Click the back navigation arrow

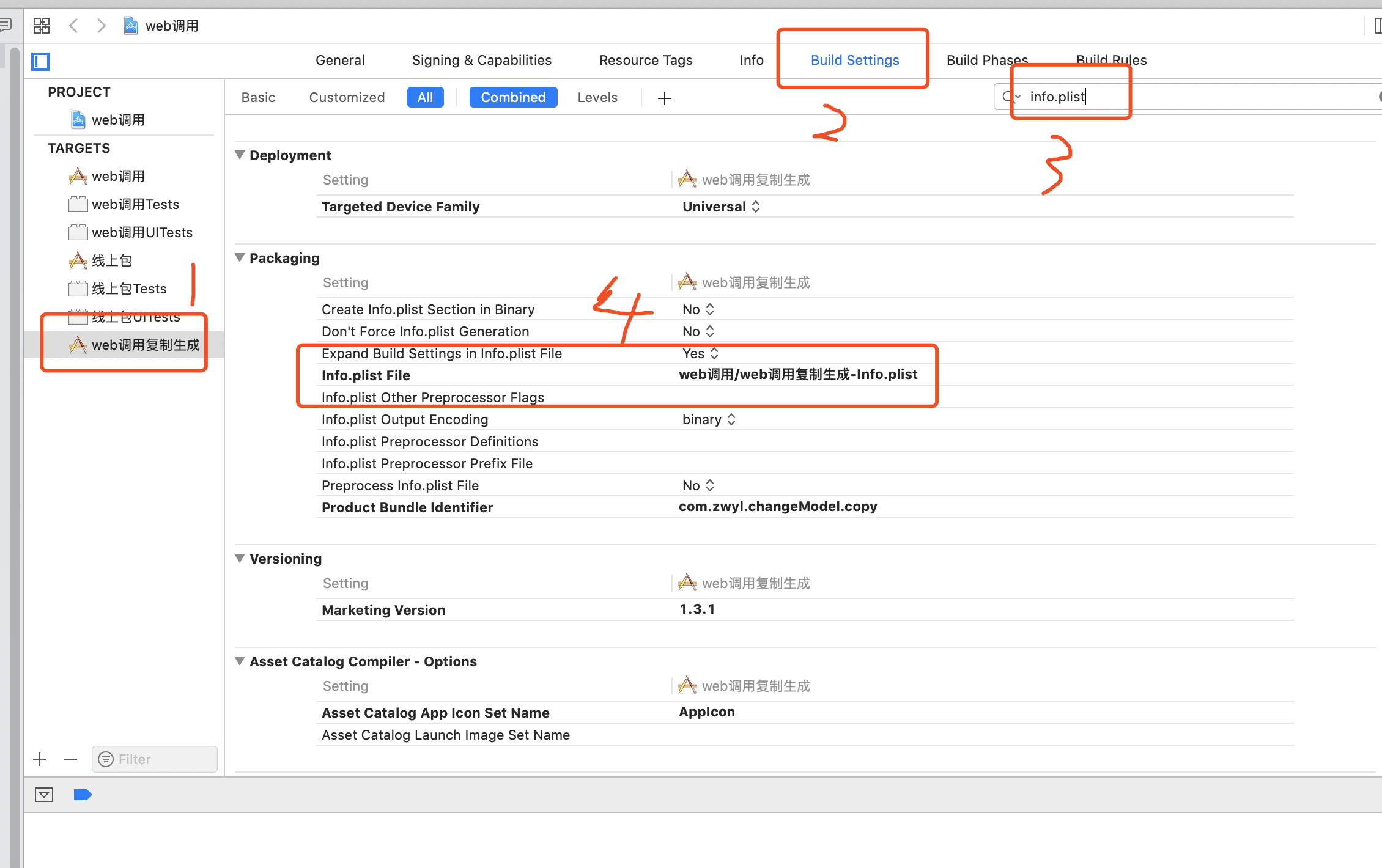(73, 26)
